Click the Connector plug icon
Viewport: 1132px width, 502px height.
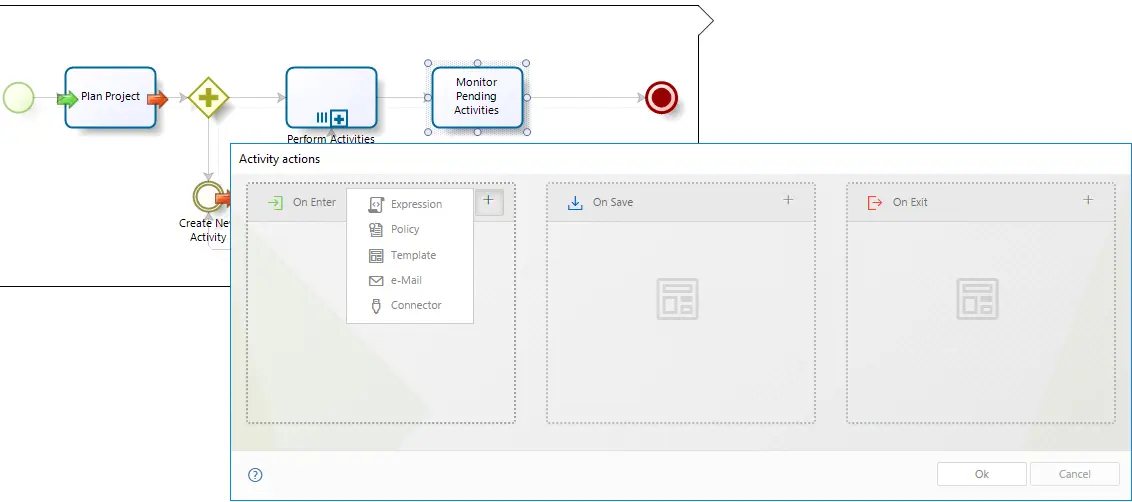tap(375, 306)
